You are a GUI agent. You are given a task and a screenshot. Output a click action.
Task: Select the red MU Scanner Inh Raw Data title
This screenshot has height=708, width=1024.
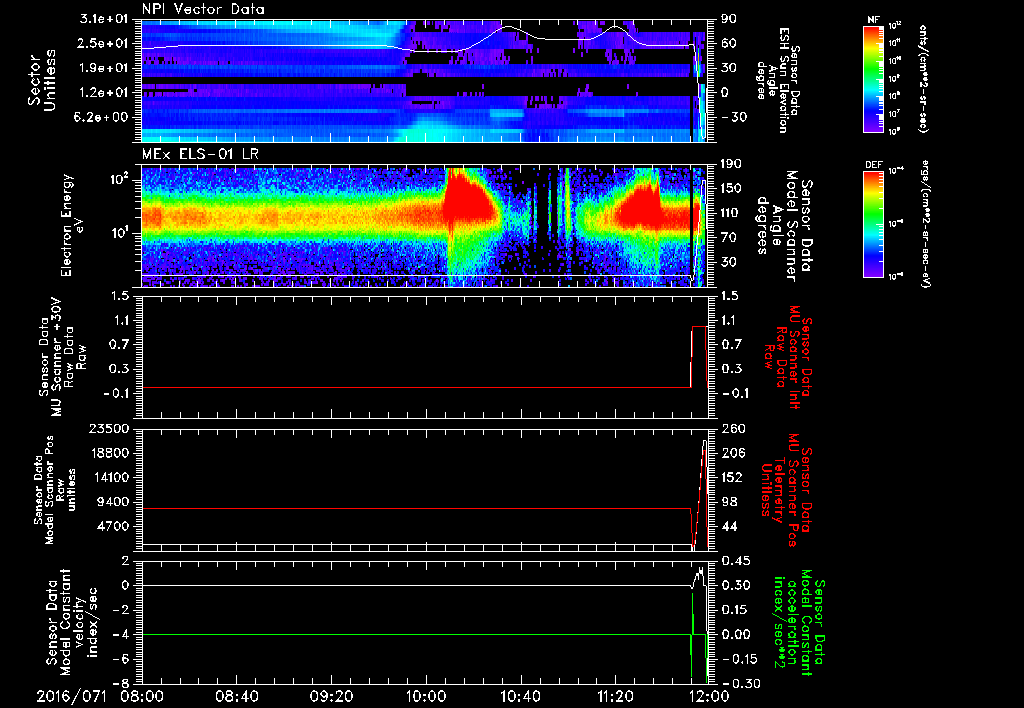point(786,357)
